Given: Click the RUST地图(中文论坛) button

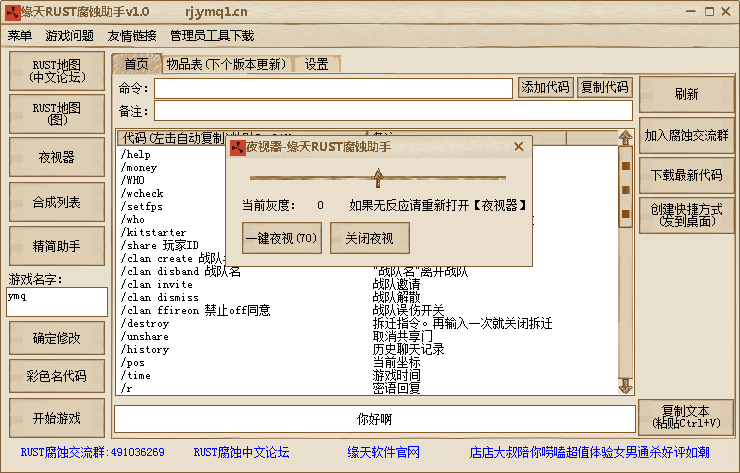Looking at the screenshot, I should click(57, 71).
